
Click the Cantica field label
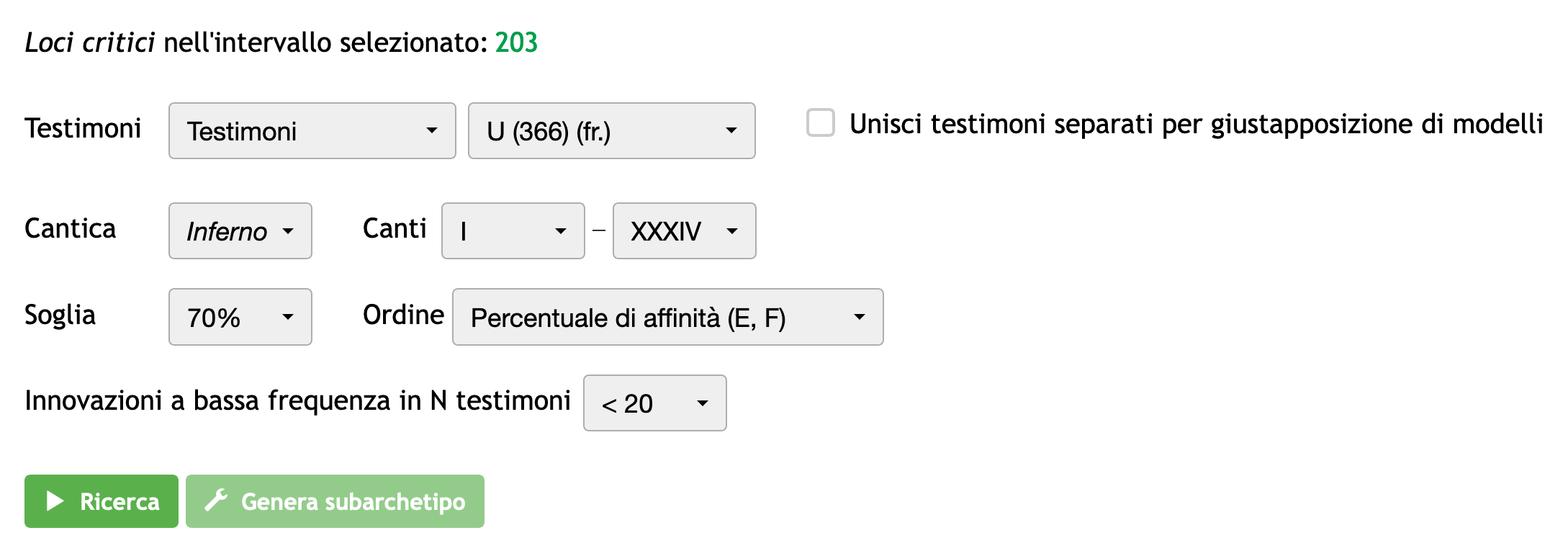70,228
